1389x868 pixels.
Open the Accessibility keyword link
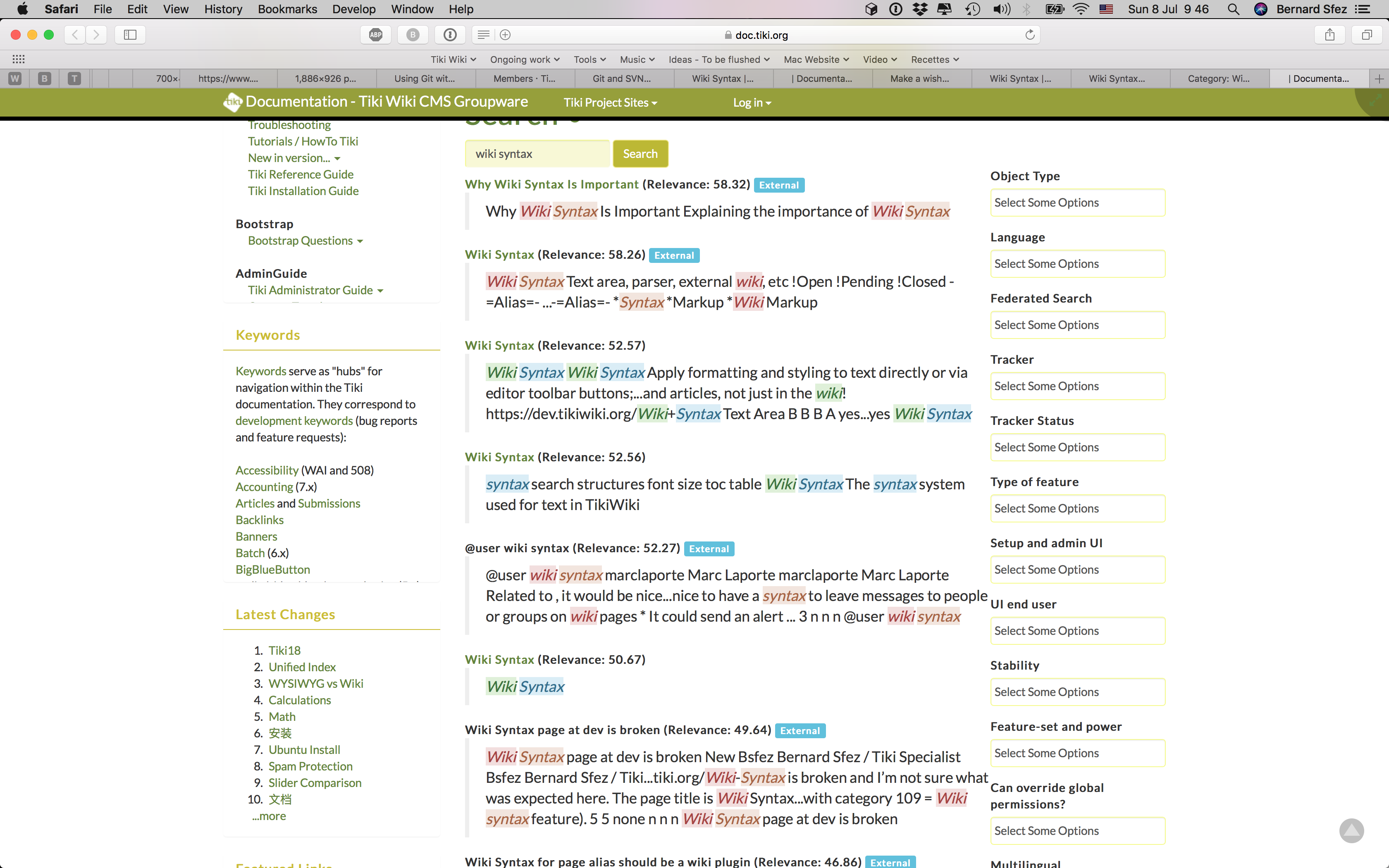click(x=267, y=470)
